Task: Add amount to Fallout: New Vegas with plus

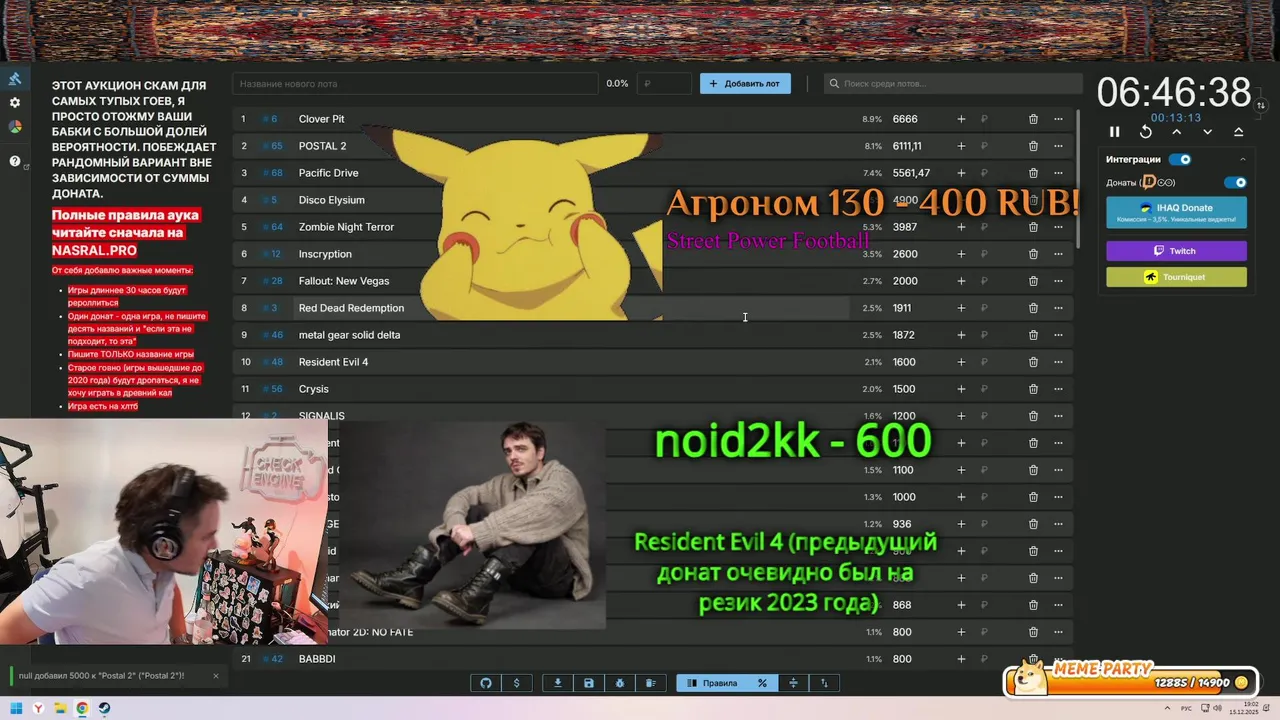Action: (961, 281)
